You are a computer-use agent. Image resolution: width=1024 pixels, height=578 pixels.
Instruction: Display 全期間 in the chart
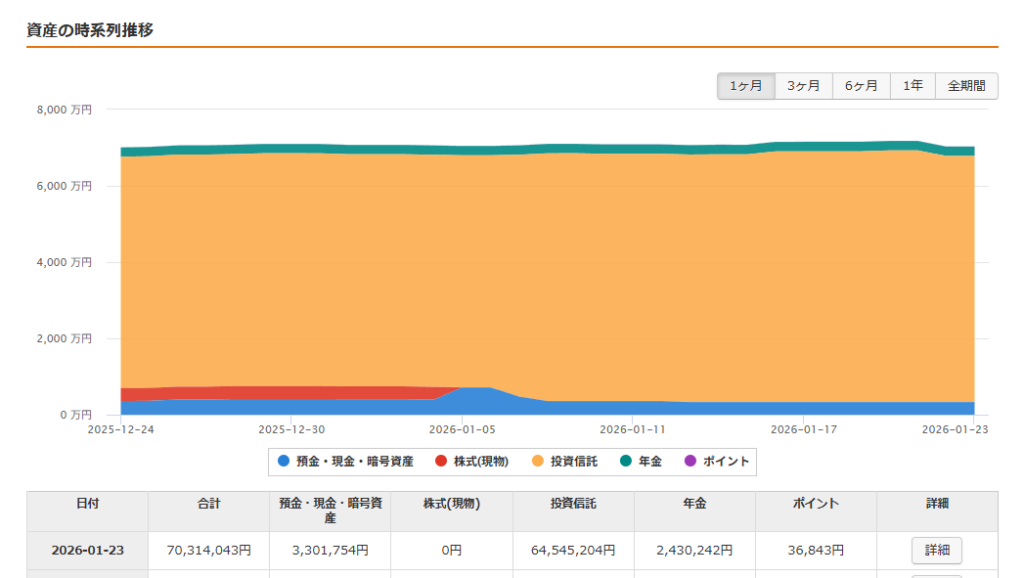[x=966, y=86]
